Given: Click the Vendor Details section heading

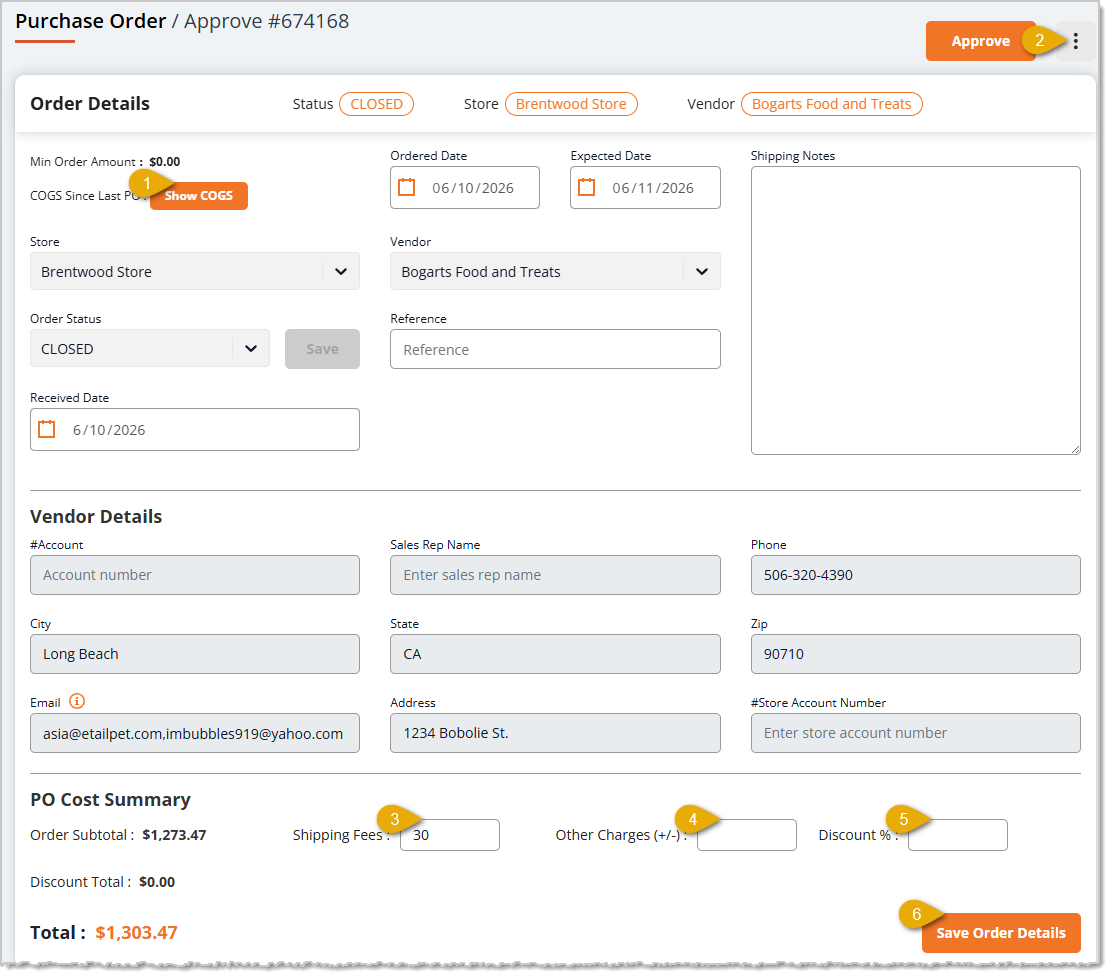Looking at the screenshot, I should [x=96, y=517].
